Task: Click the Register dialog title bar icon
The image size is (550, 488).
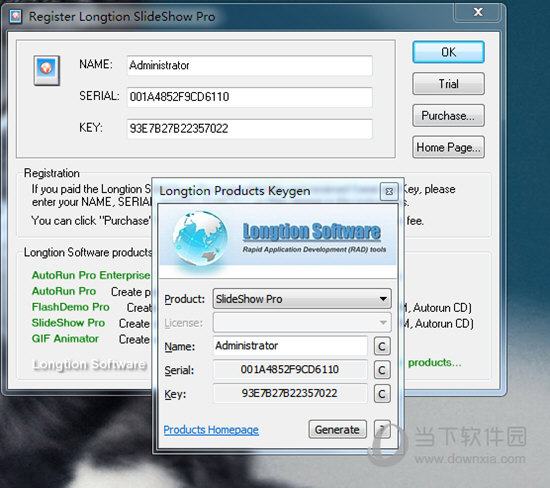Action: (x=15, y=16)
